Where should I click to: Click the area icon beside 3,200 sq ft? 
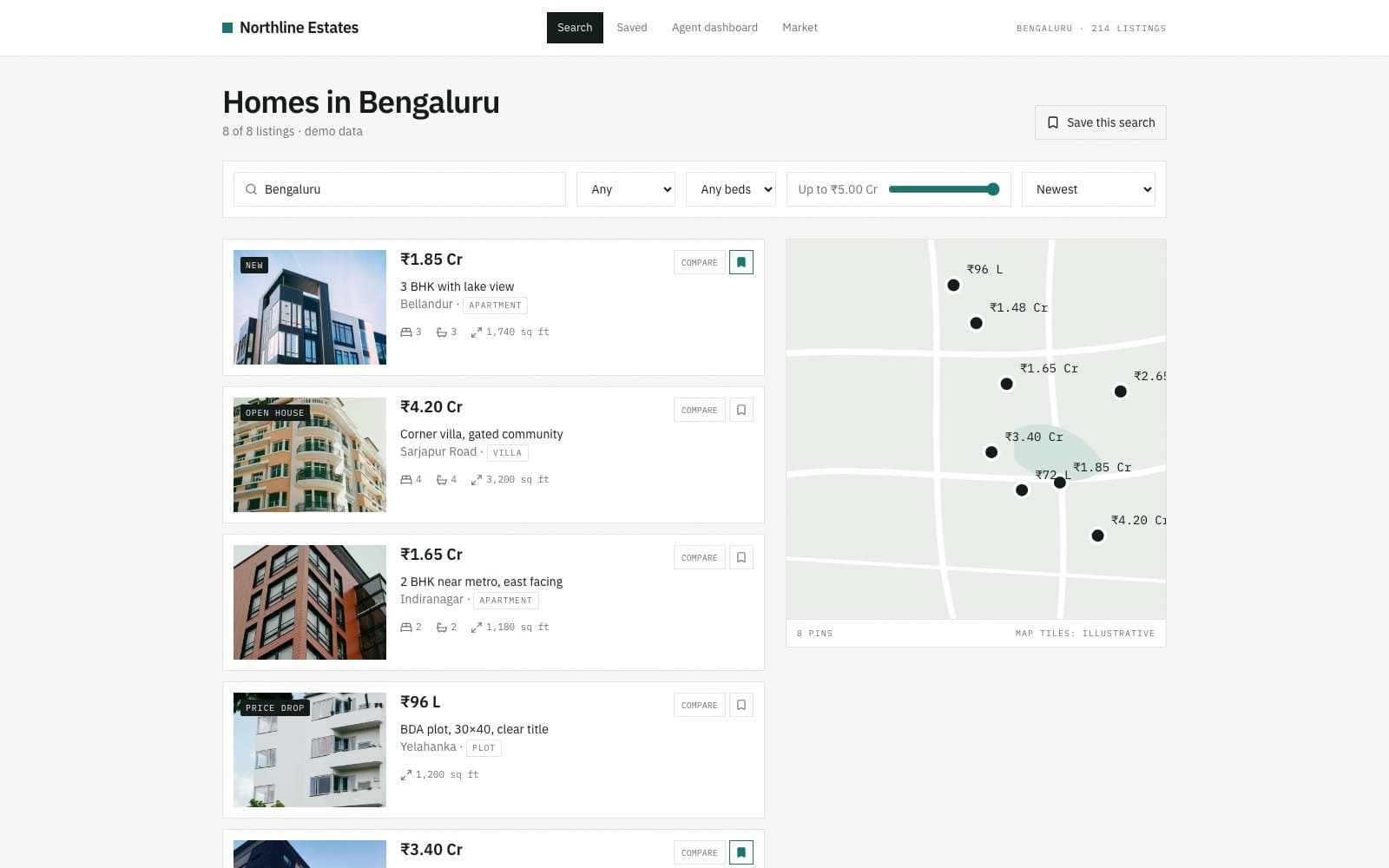(x=476, y=480)
